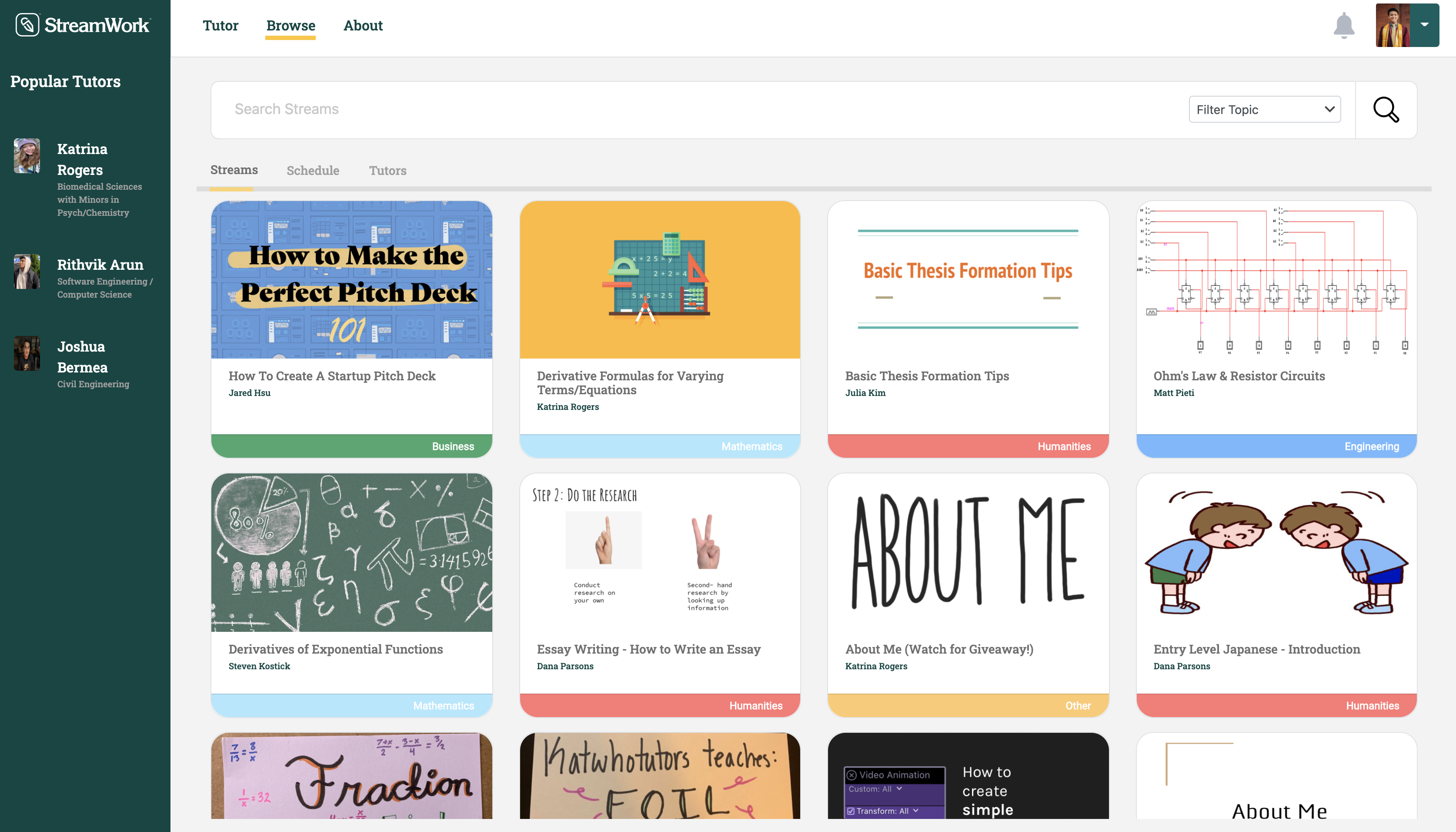Open Rithvik Arun's tutor avatar
Viewport: 1456px width, 832px height.
tap(27, 272)
